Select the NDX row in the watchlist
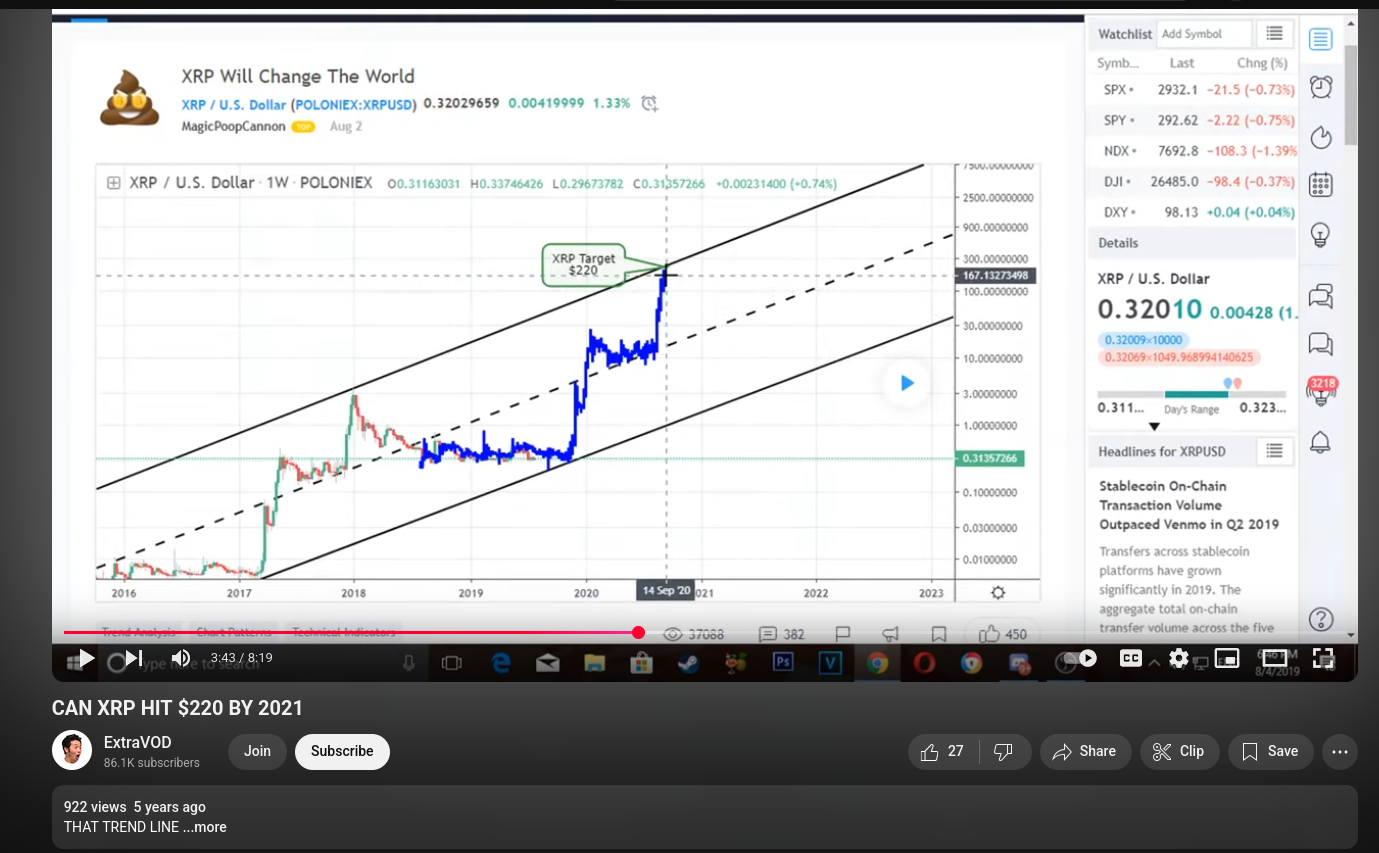Viewport: 1379px width, 853px height. [1192, 151]
